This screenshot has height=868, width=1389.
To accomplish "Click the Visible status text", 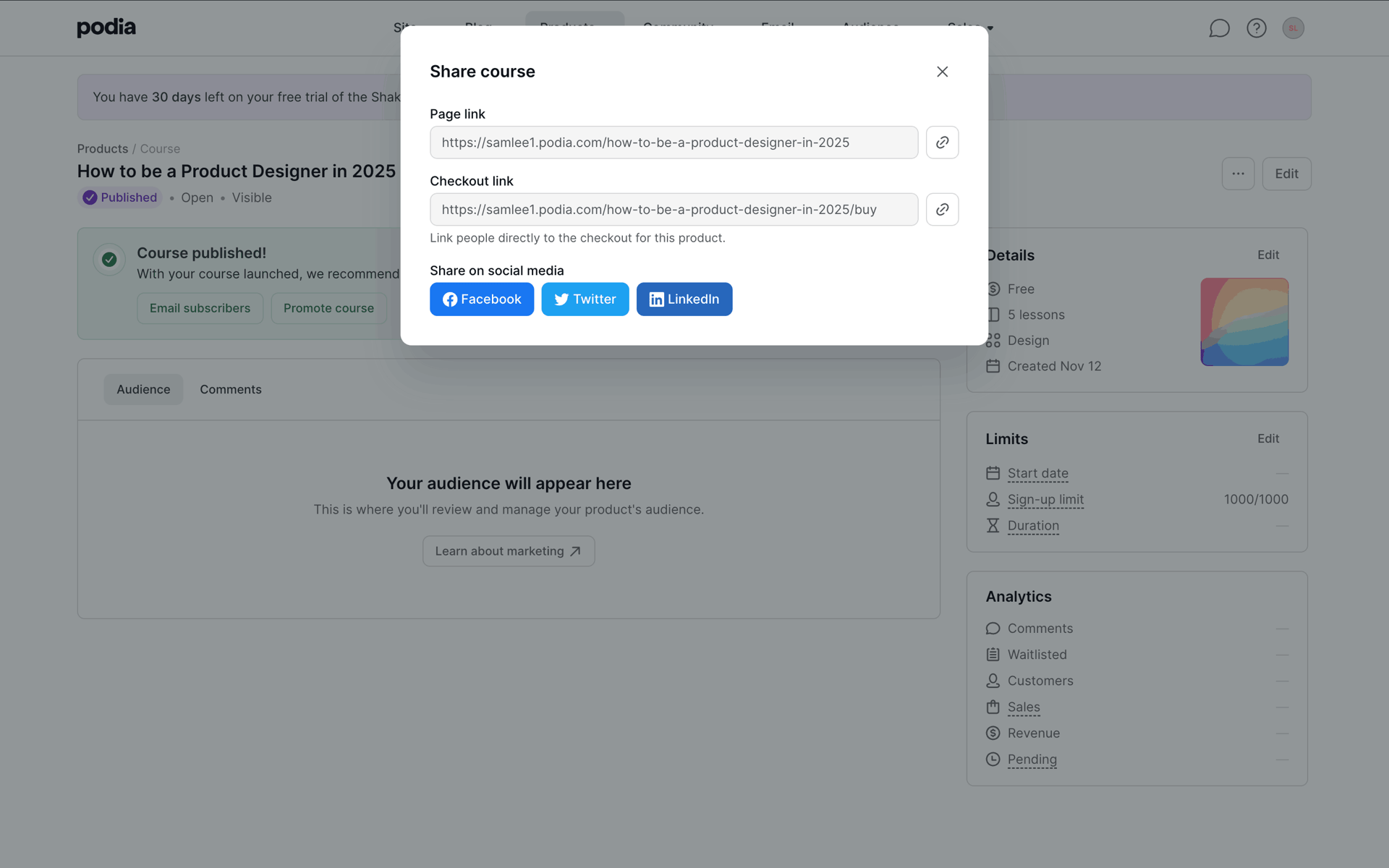I will (252, 197).
